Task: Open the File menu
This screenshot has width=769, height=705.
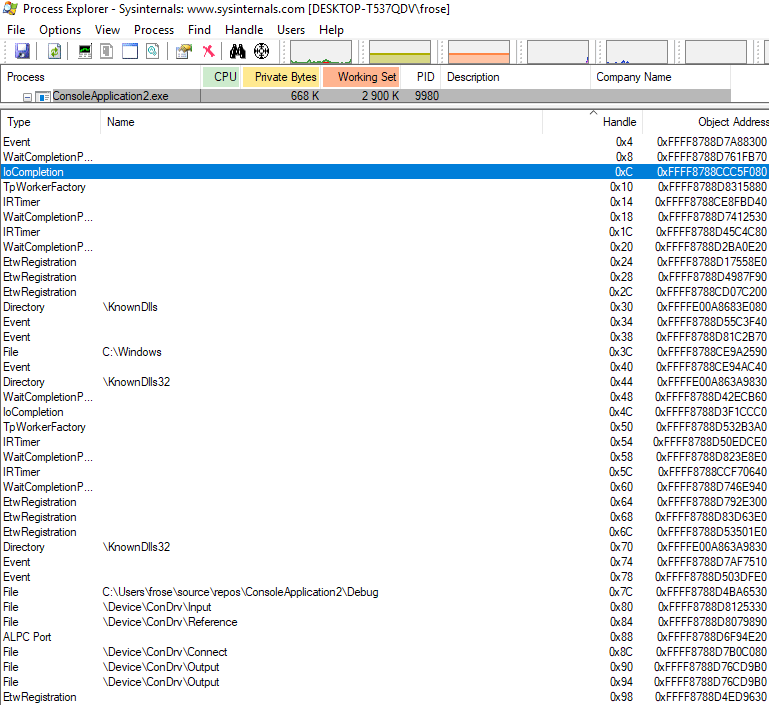Action: pos(16,30)
